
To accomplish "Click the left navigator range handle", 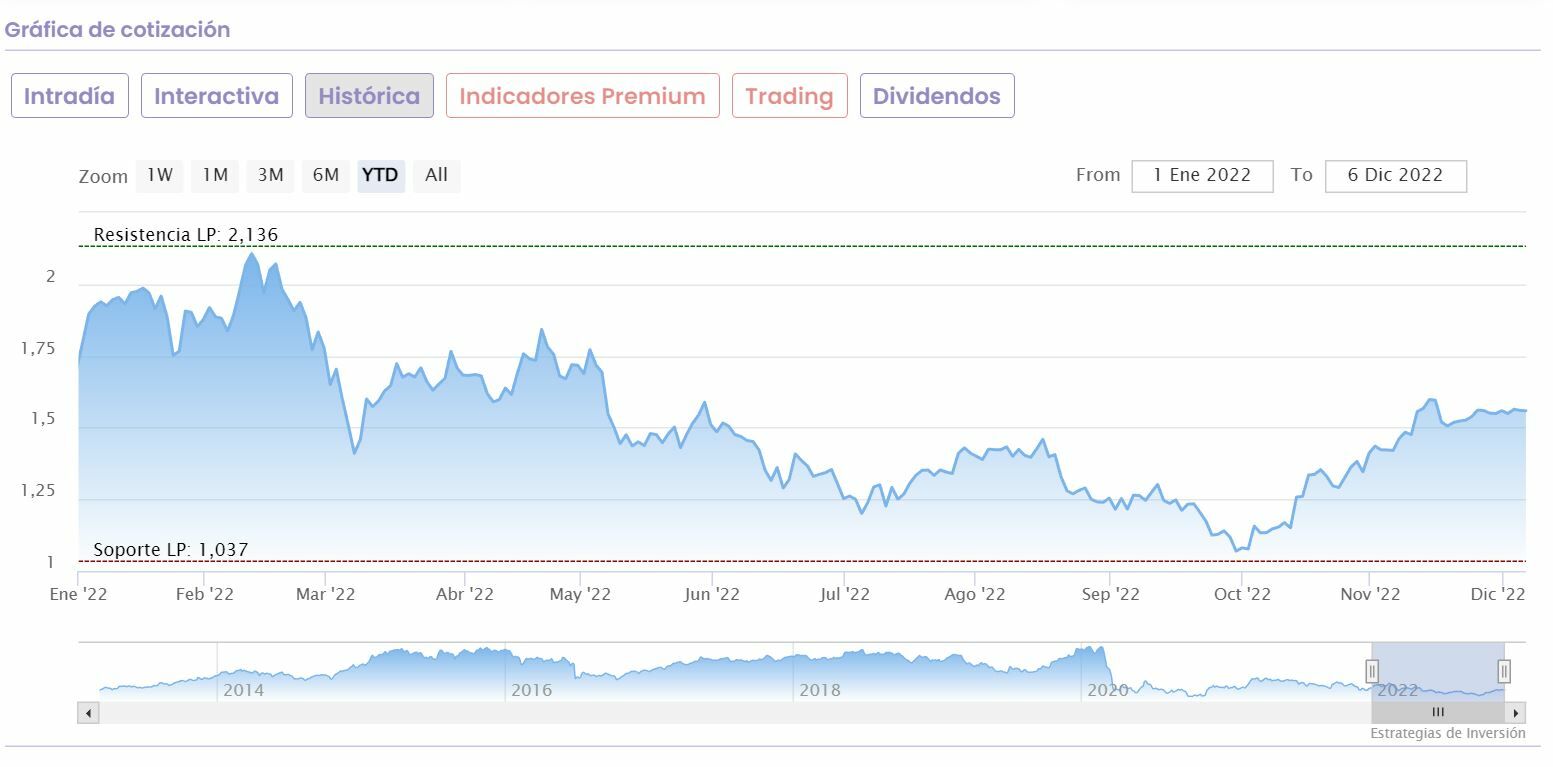I will [1372, 671].
